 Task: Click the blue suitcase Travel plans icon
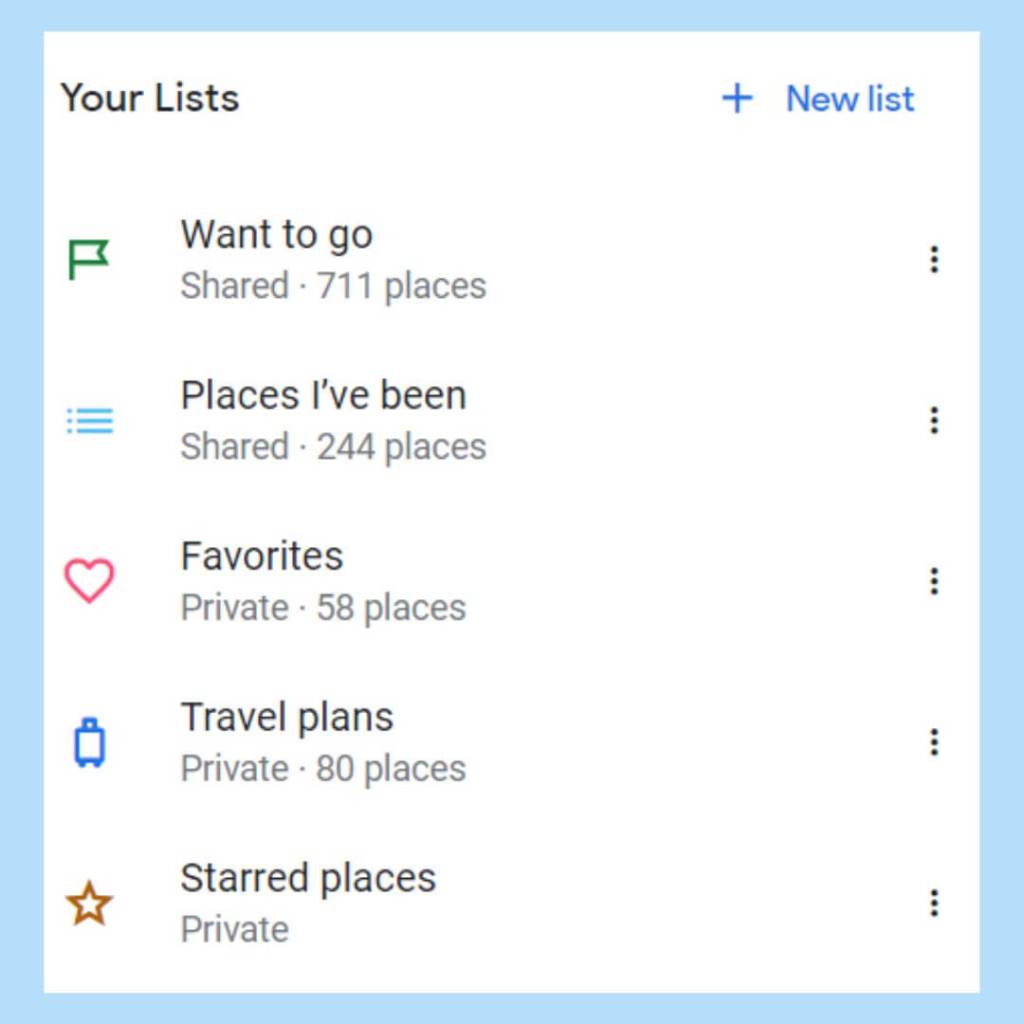(x=89, y=743)
